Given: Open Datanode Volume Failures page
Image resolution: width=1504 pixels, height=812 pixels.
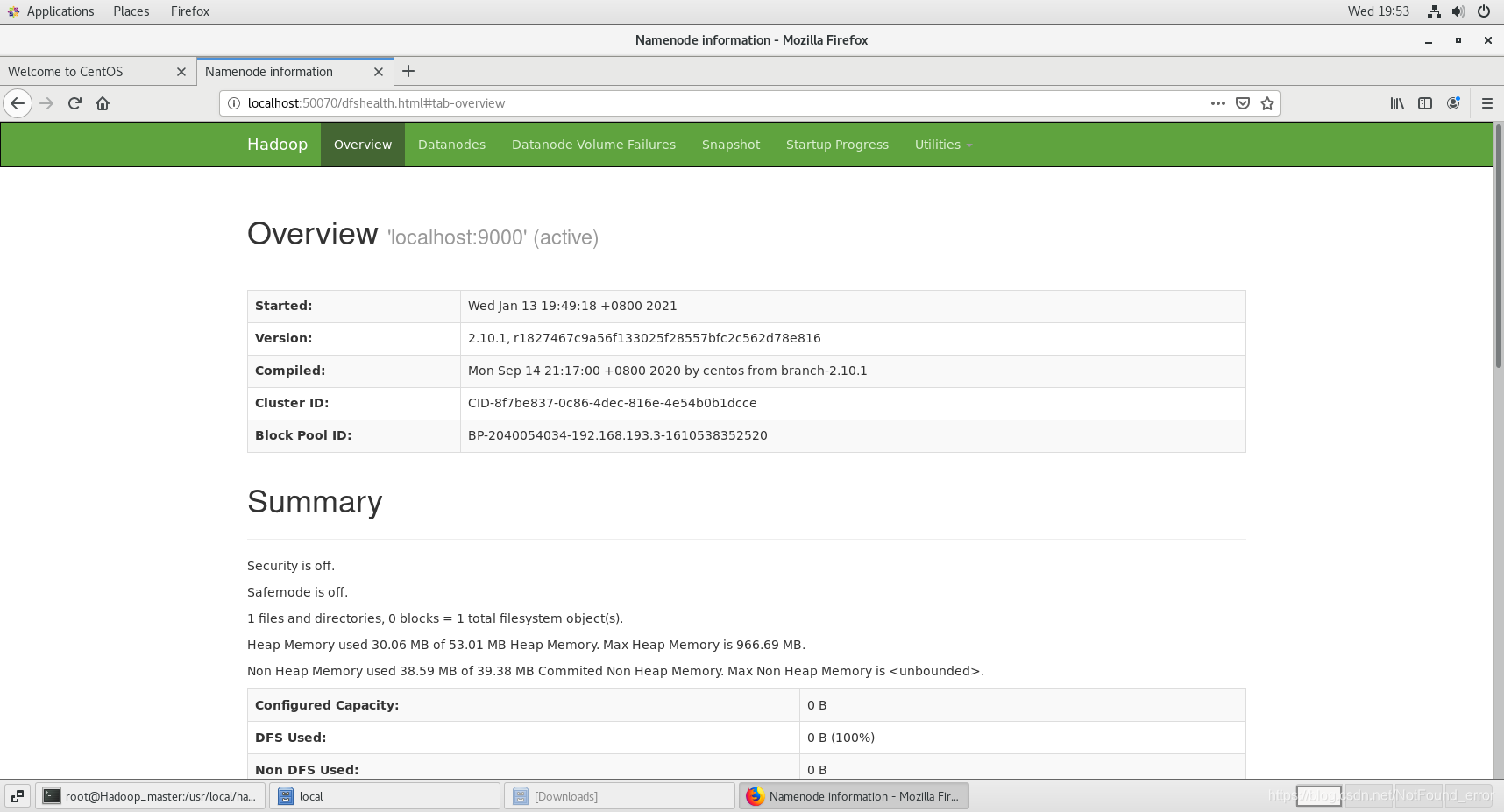Looking at the screenshot, I should 593,145.
